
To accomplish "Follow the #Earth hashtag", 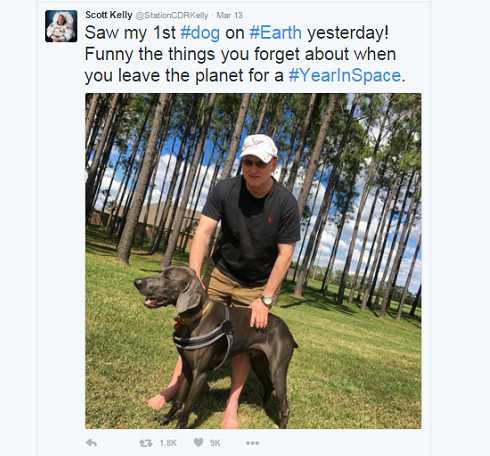I will [275, 33].
